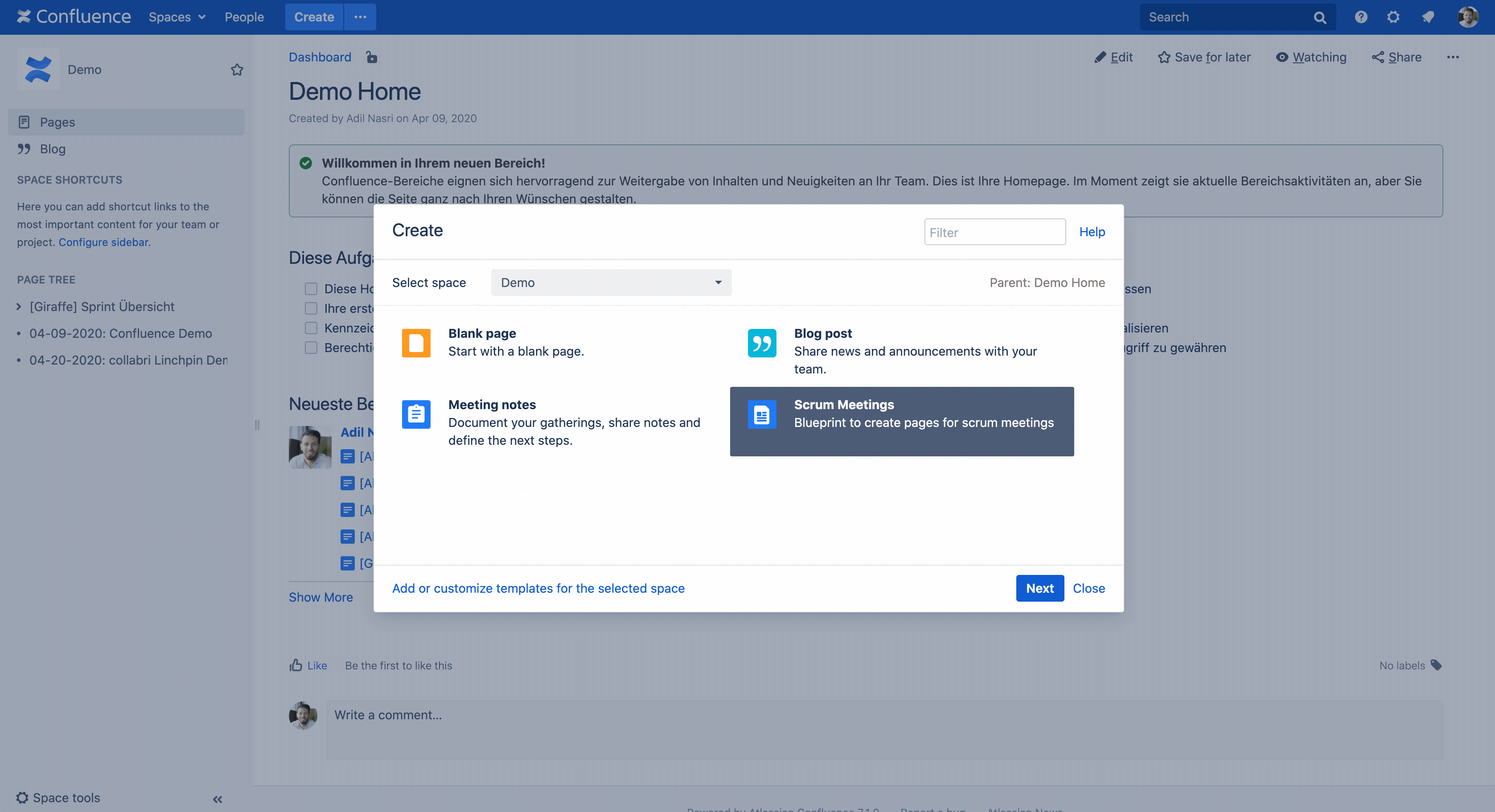Check the 'Berechti' task checkbox

click(311, 348)
